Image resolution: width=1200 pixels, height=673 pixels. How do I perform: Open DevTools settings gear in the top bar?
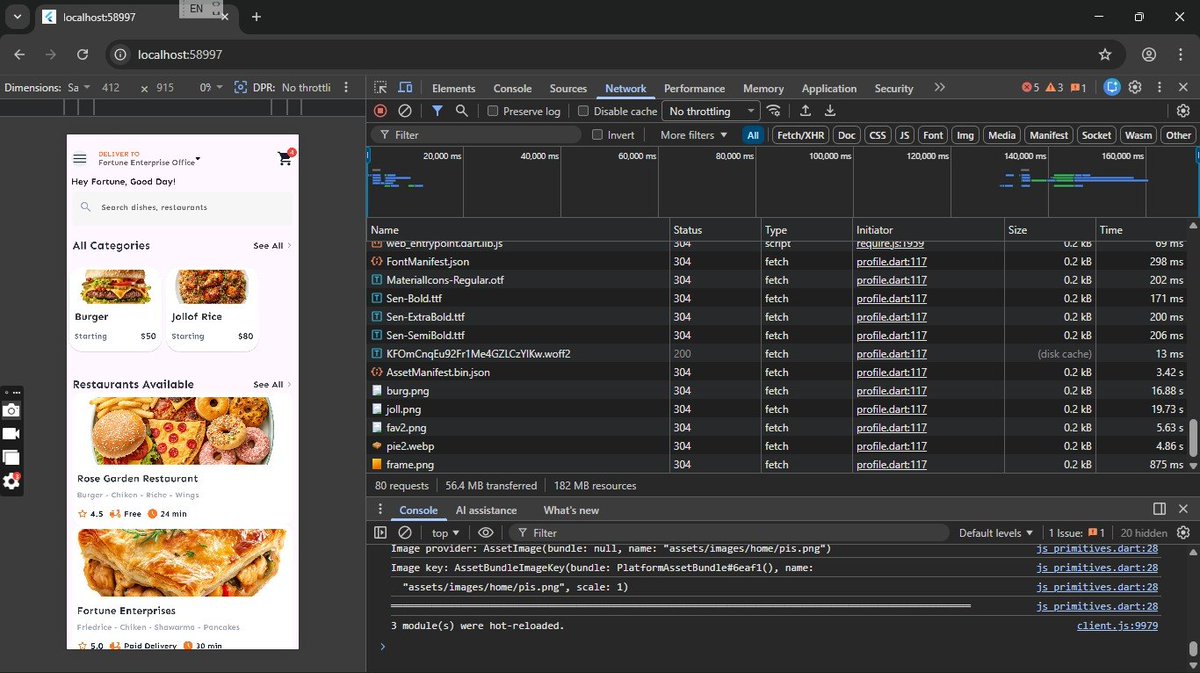point(1135,88)
